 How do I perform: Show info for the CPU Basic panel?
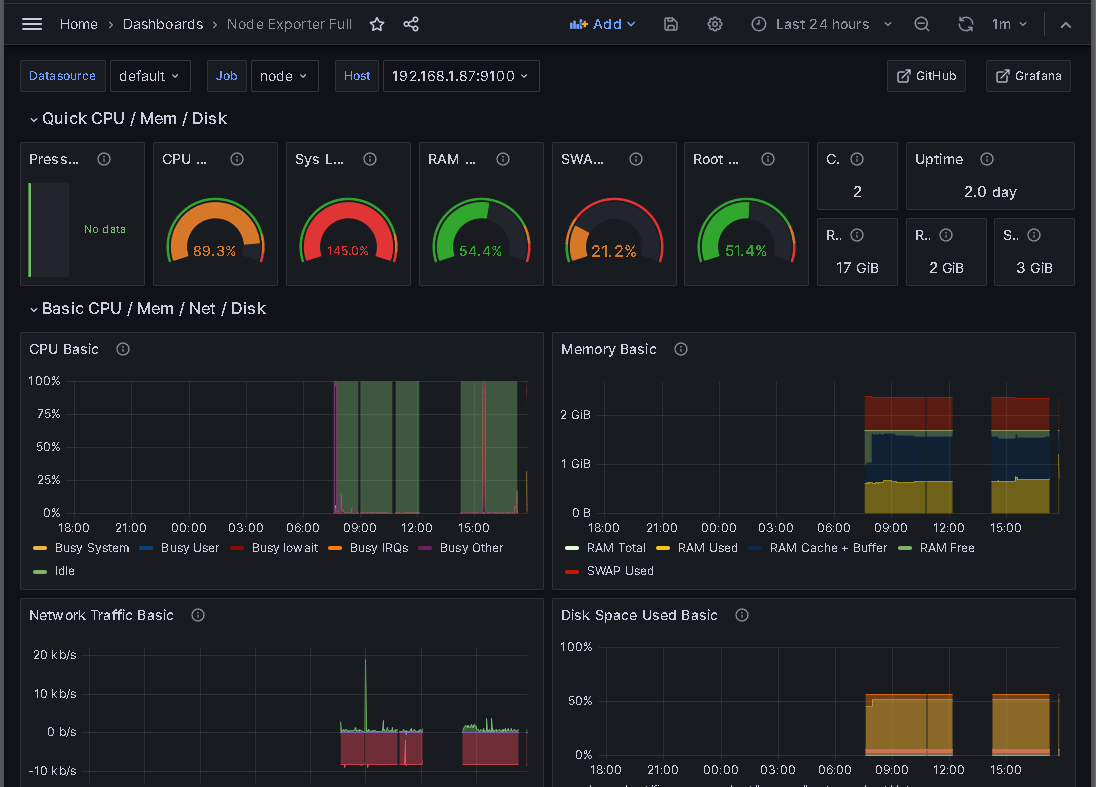coord(123,349)
